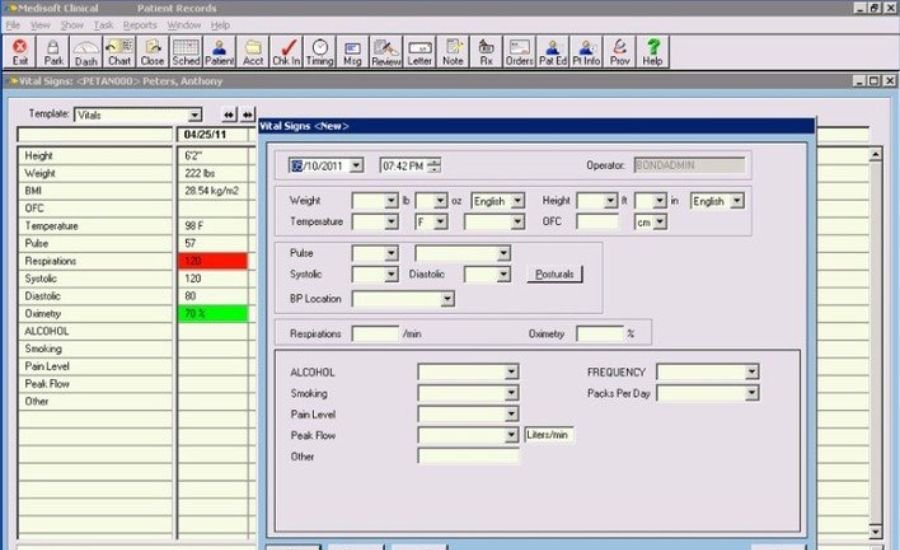The width and height of the screenshot is (900, 550).
Task: Click the Pt Info toolbar icon
Action: 586,52
